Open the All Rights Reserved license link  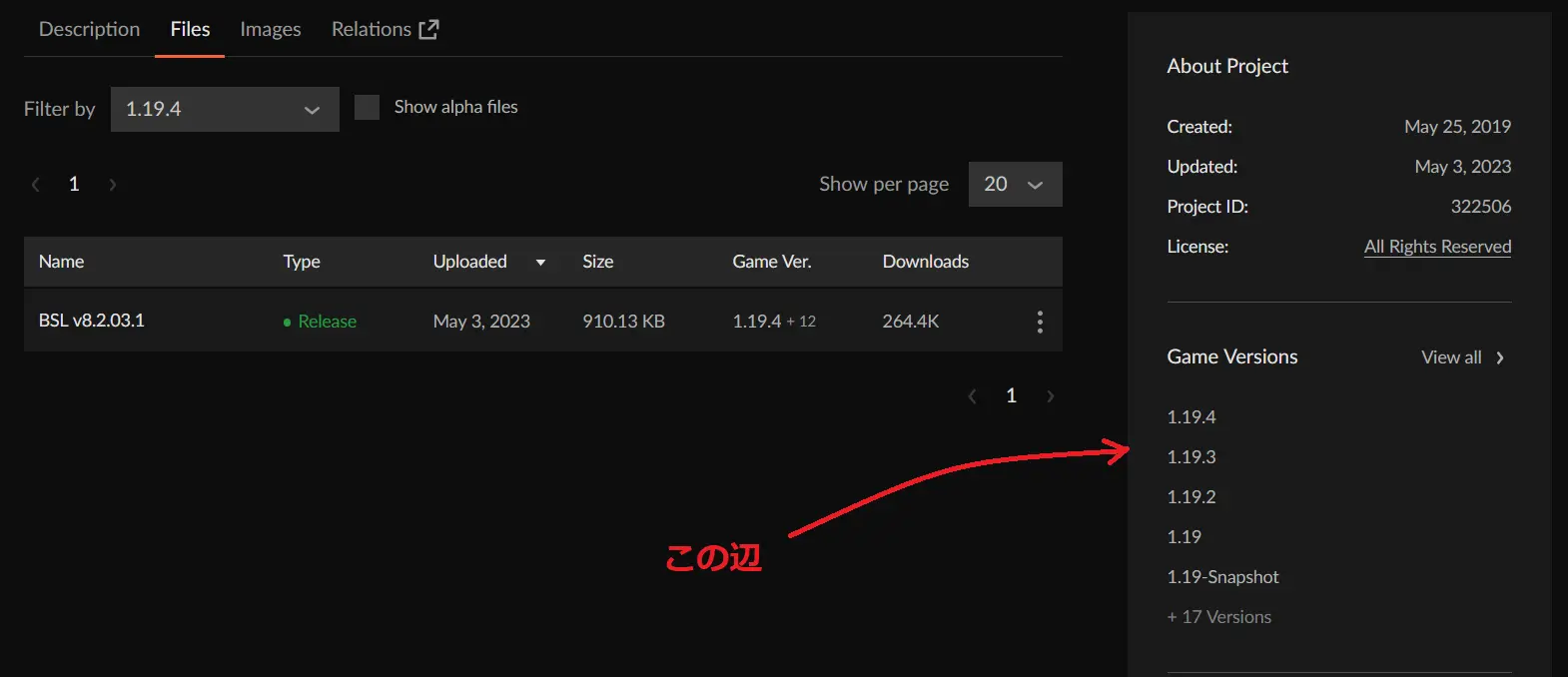click(1437, 247)
